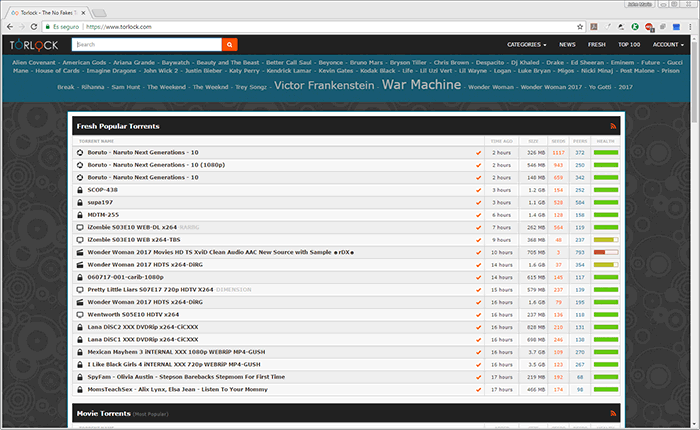Click the TV icon beside Wentworth S05E10
Image resolution: width=700 pixels, height=430 pixels.
point(80,315)
